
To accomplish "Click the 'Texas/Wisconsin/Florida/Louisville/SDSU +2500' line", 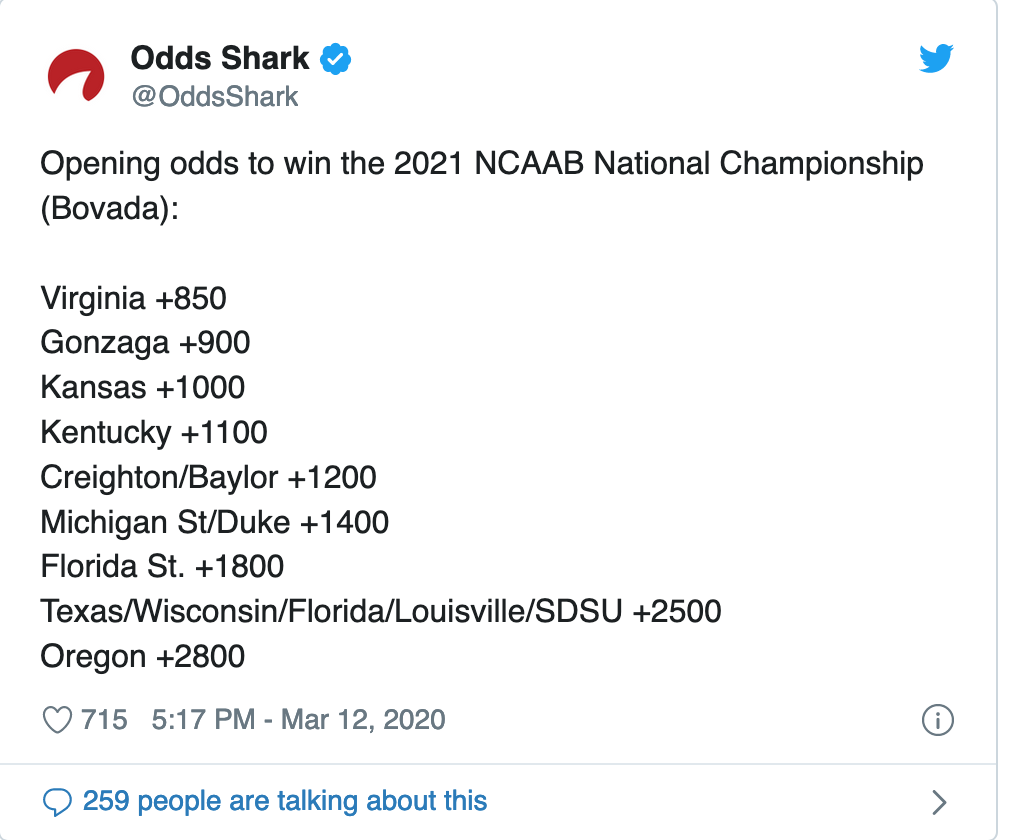I will click(x=380, y=611).
